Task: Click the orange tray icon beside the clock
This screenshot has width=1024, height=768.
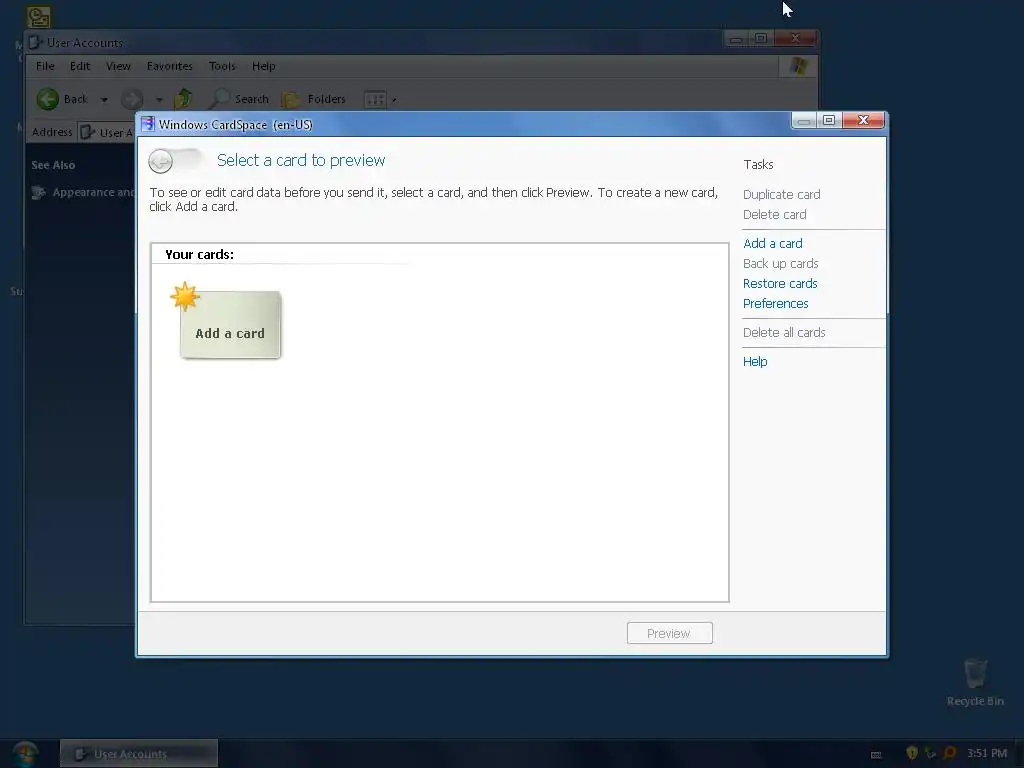Action: click(950, 753)
